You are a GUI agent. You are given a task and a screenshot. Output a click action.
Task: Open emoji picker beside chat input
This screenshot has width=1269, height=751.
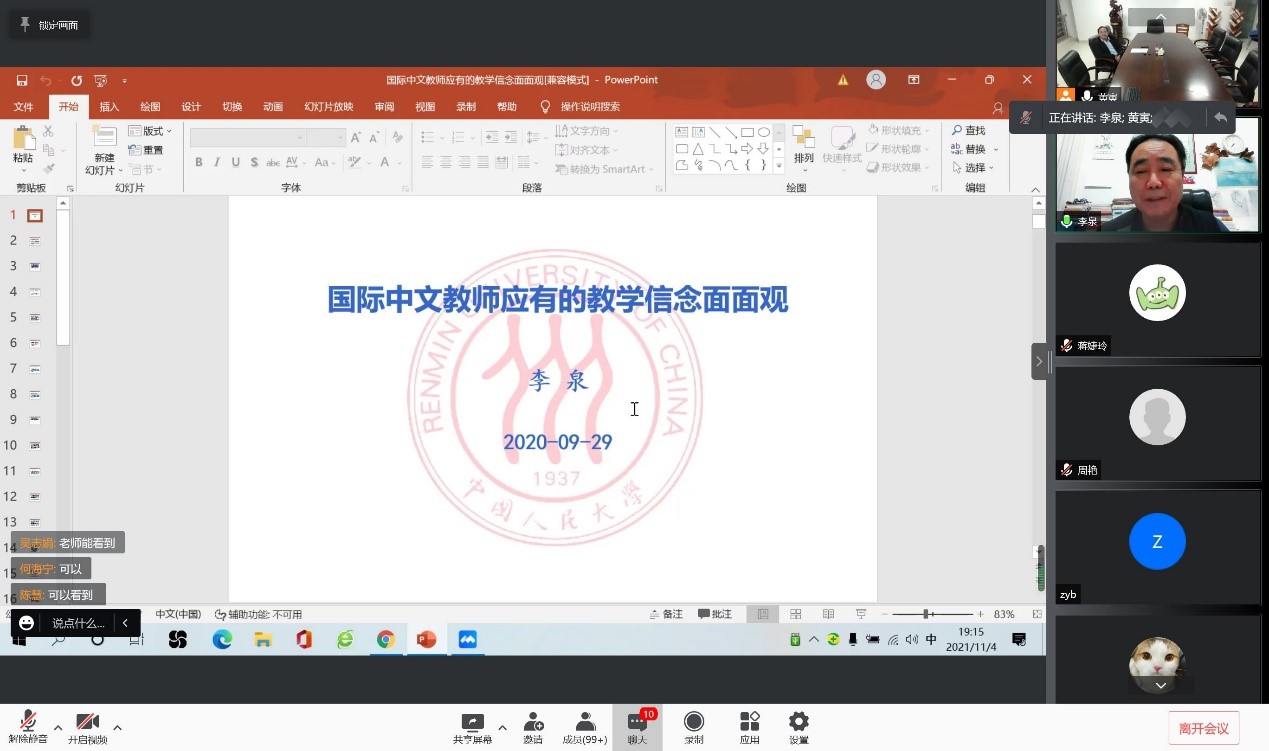point(27,623)
